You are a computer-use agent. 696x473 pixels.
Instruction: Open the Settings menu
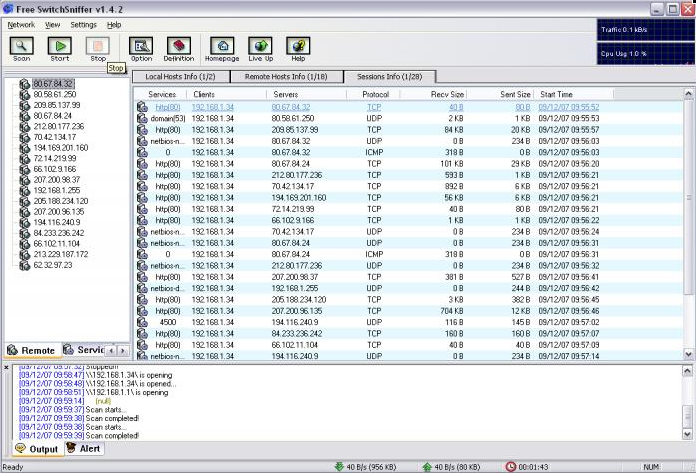click(83, 25)
